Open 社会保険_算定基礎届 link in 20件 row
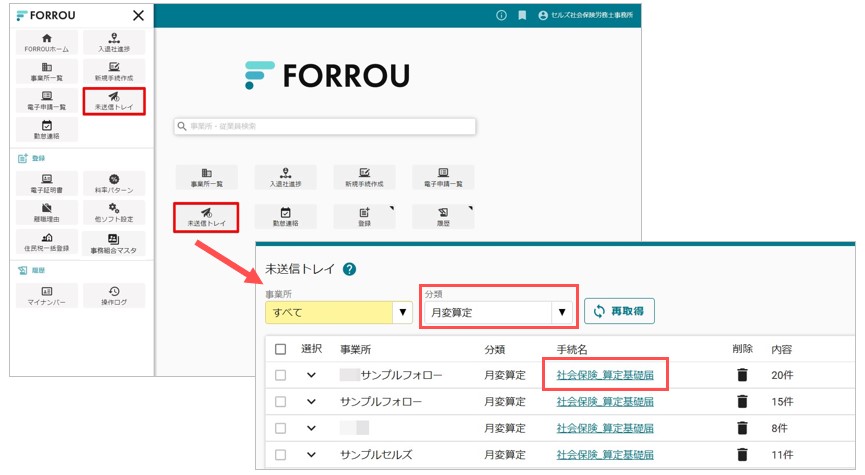The image size is (865, 475). (x=605, y=375)
